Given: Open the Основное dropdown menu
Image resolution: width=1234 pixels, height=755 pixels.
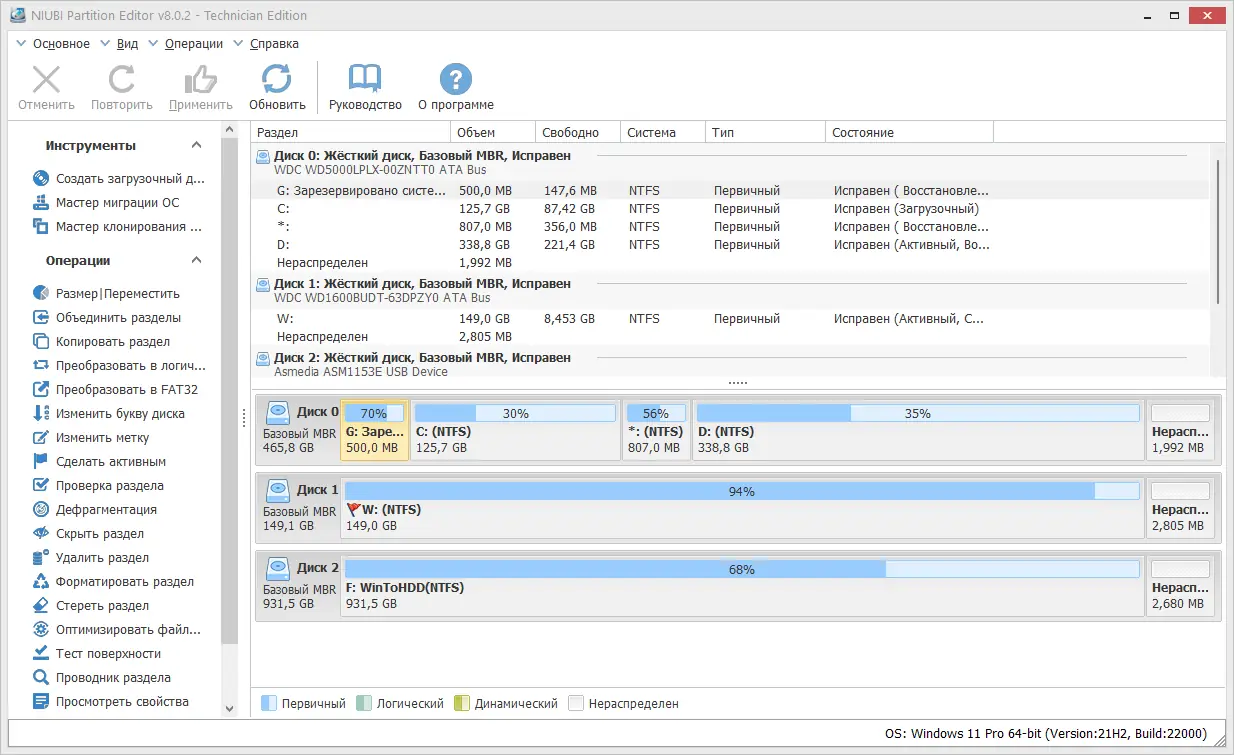Looking at the screenshot, I should click(60, 44).
